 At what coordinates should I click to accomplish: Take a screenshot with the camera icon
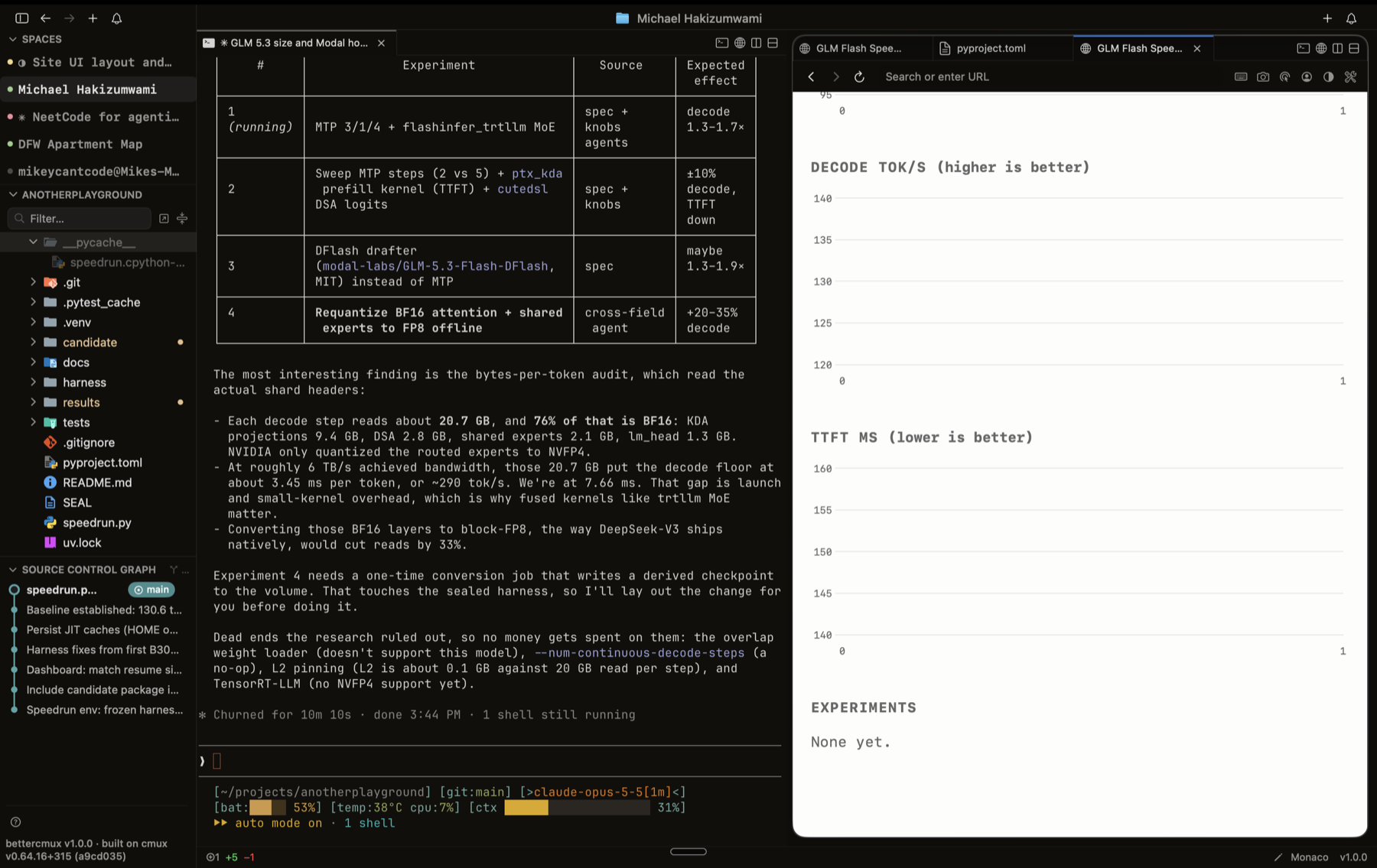coord(1263,76)
